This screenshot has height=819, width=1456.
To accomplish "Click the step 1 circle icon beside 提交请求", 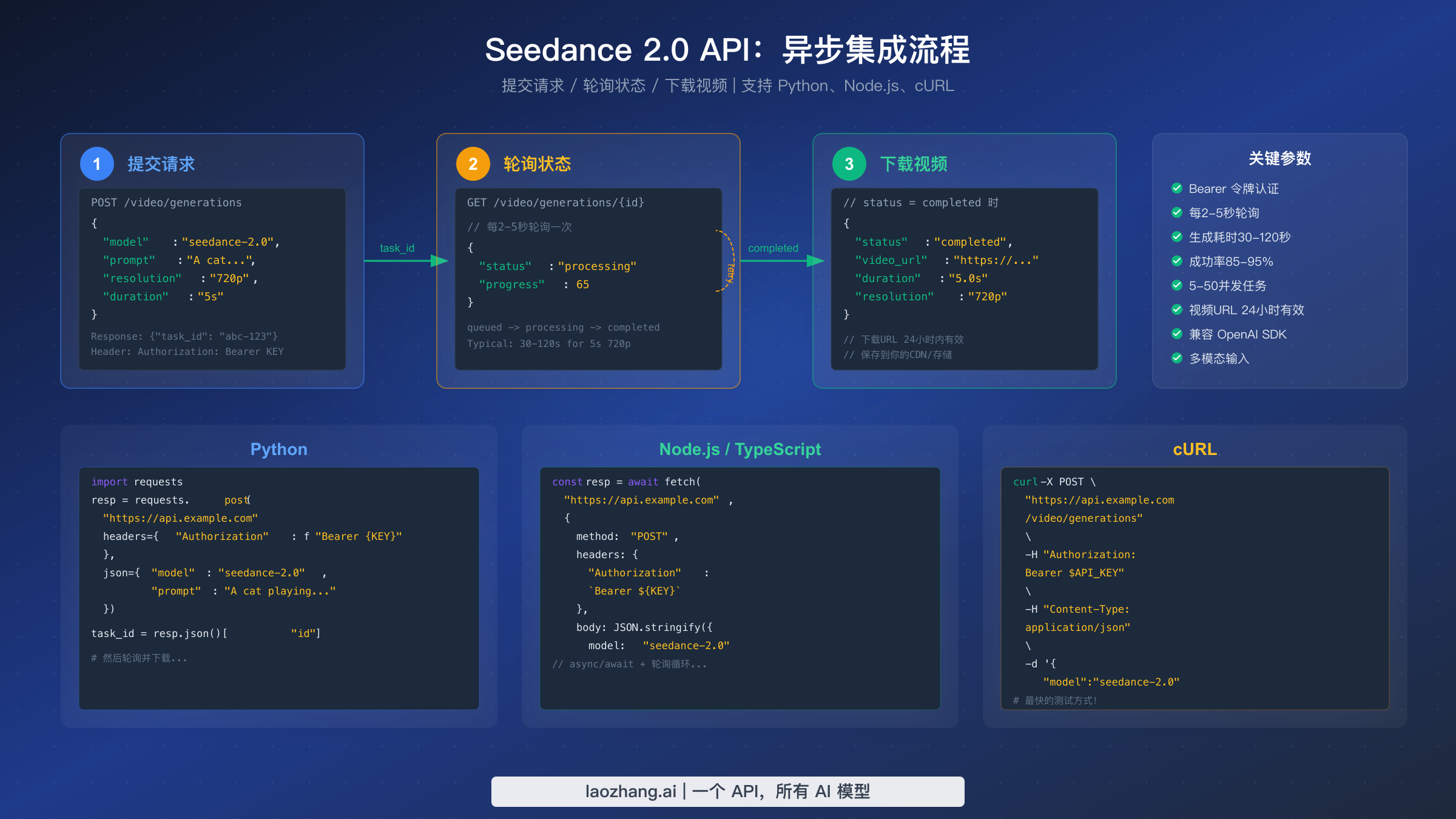I will tap(96, 163).
